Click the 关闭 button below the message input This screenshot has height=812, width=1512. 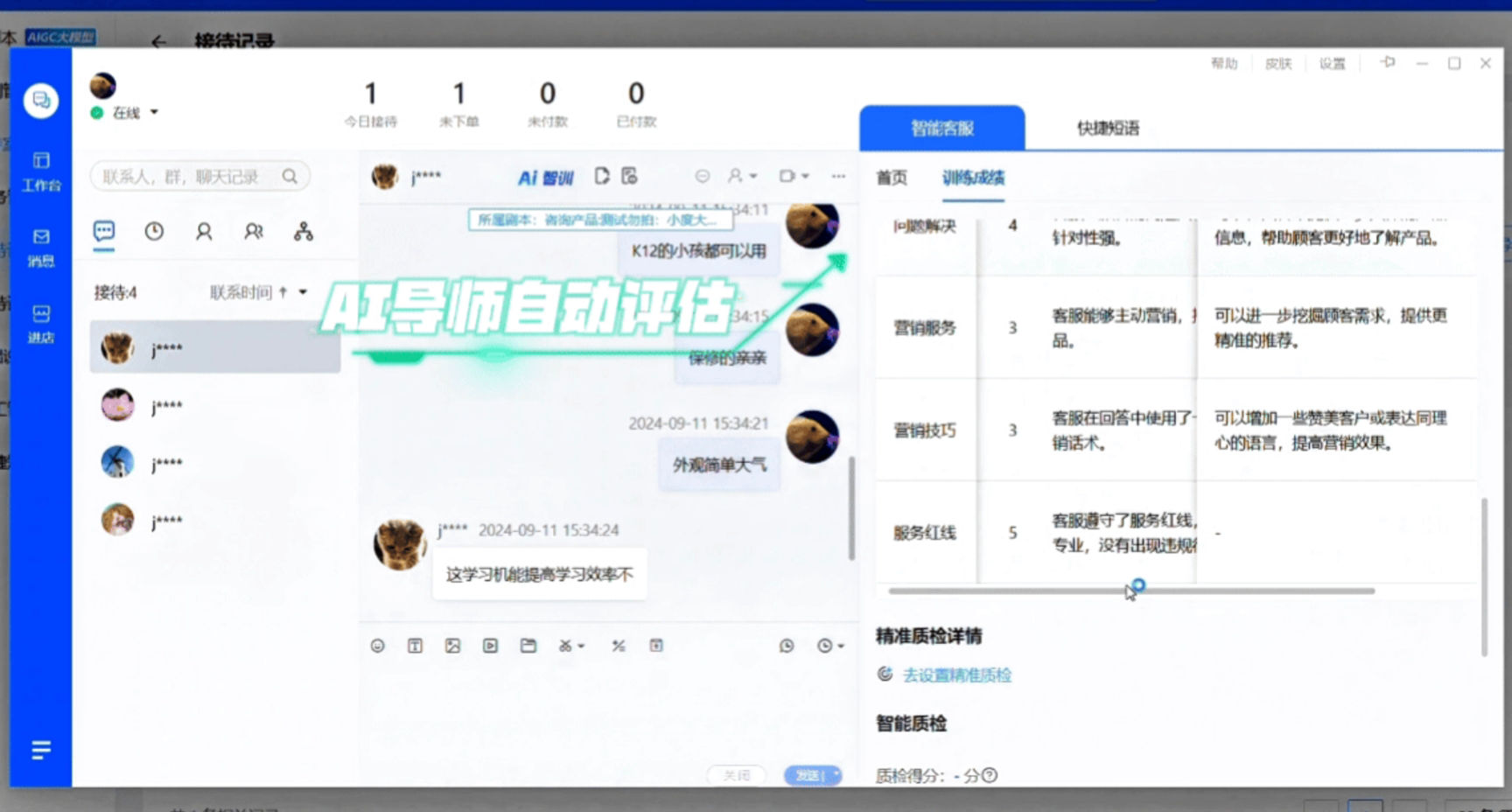[737, 775]
